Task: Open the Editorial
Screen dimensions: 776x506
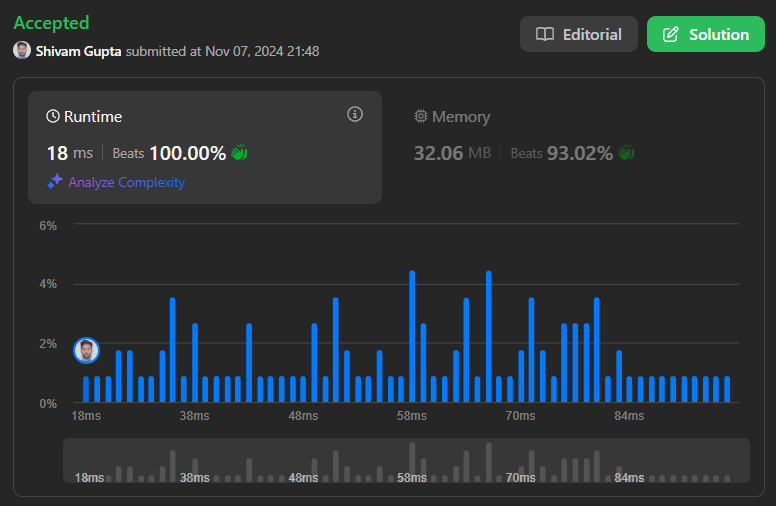Action: click(x=579, y=34)
